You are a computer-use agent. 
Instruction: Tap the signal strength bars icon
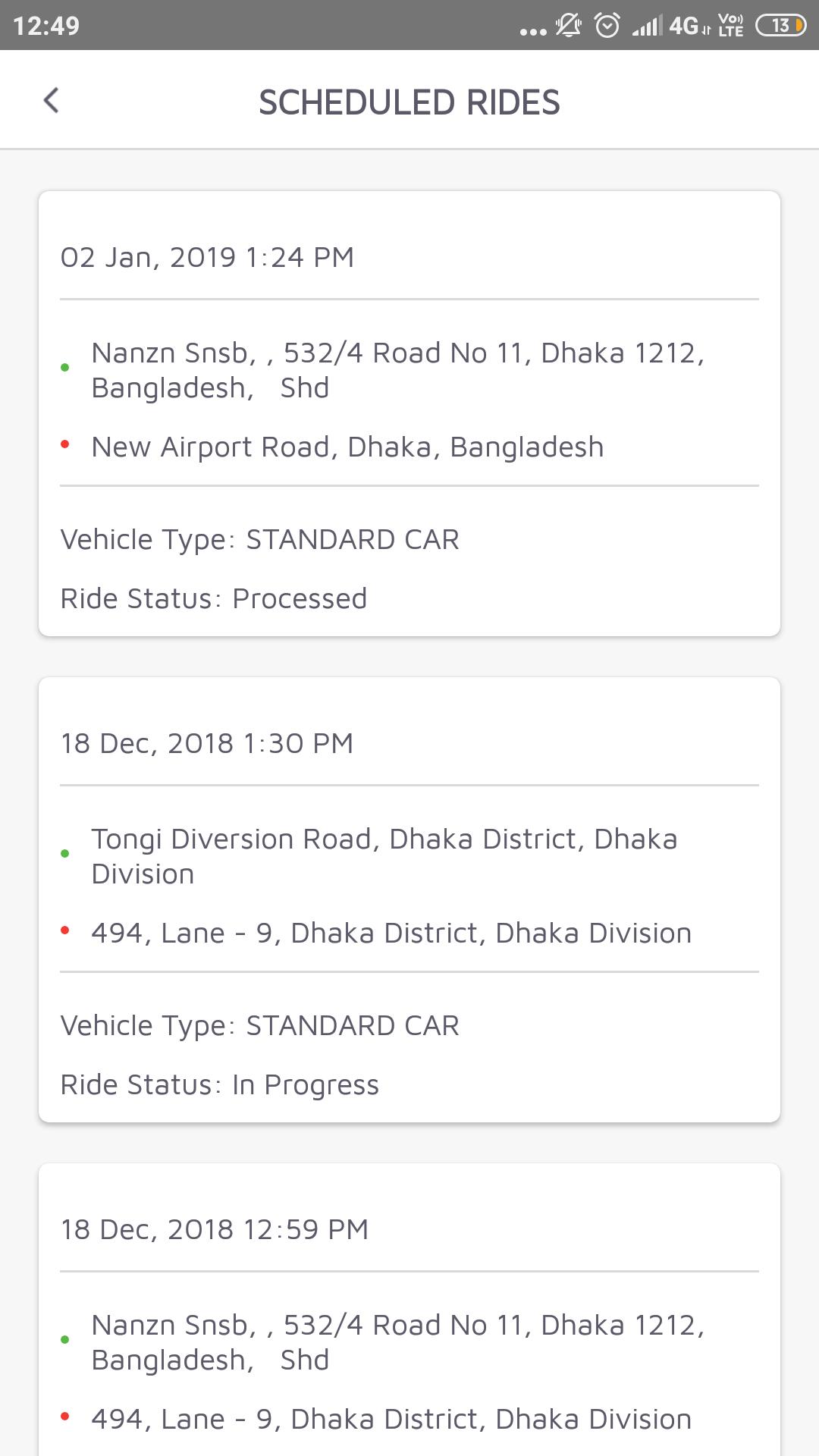point(647,27)
